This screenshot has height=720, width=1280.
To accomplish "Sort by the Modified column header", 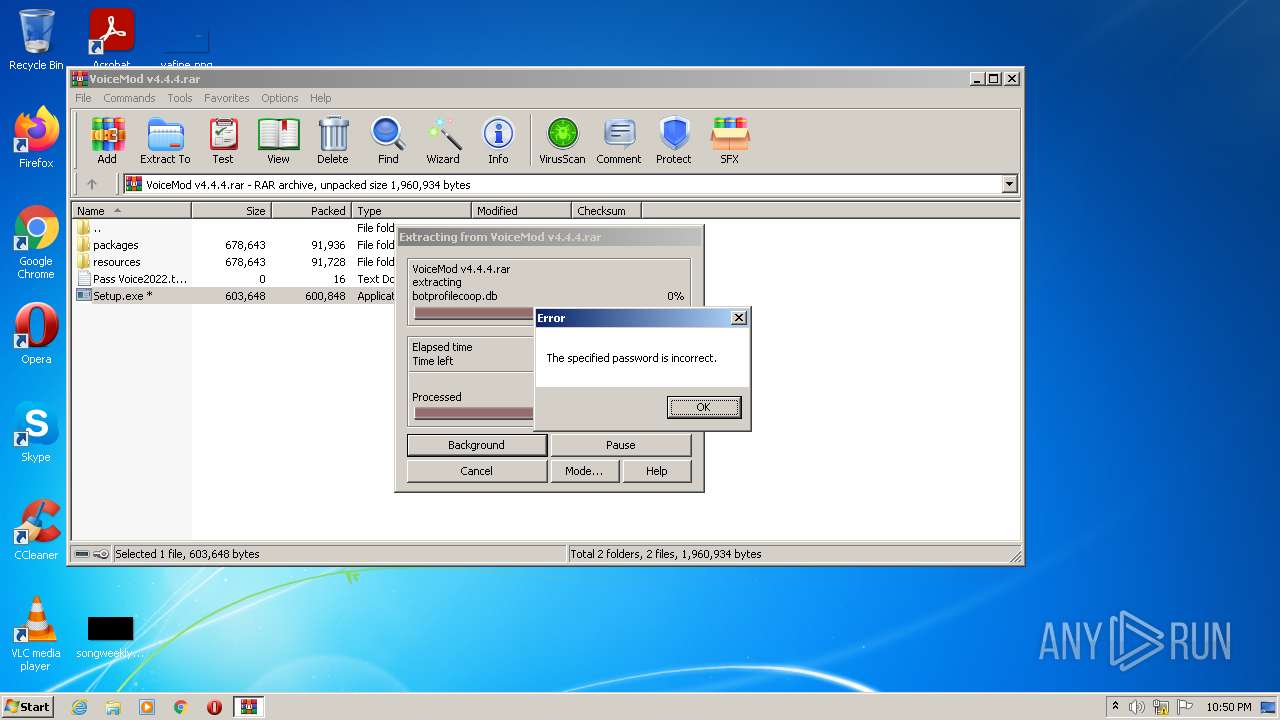I will tap(521, 210).
